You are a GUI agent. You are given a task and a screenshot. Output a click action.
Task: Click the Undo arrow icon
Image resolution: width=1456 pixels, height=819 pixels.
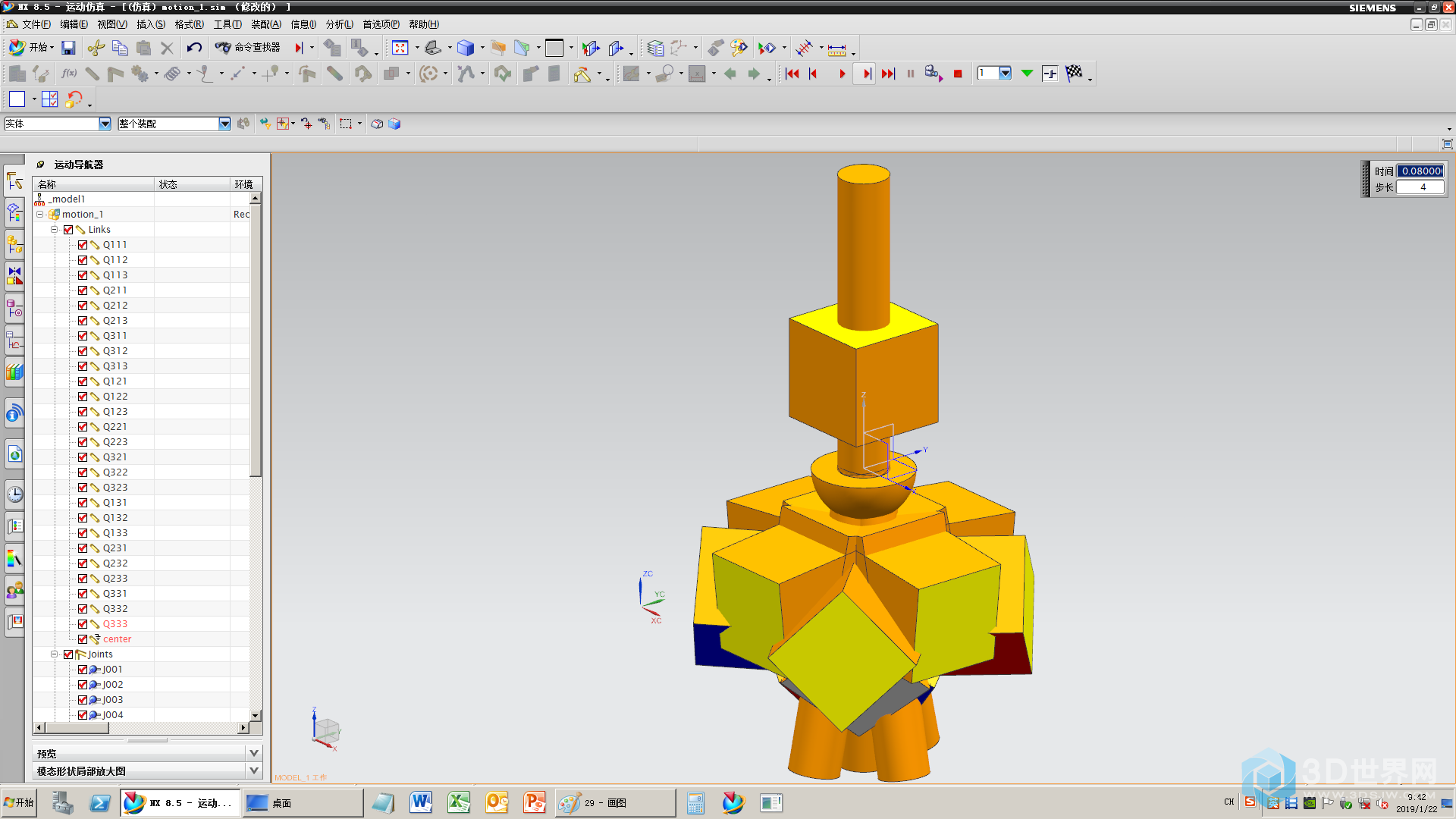[194, 48]
